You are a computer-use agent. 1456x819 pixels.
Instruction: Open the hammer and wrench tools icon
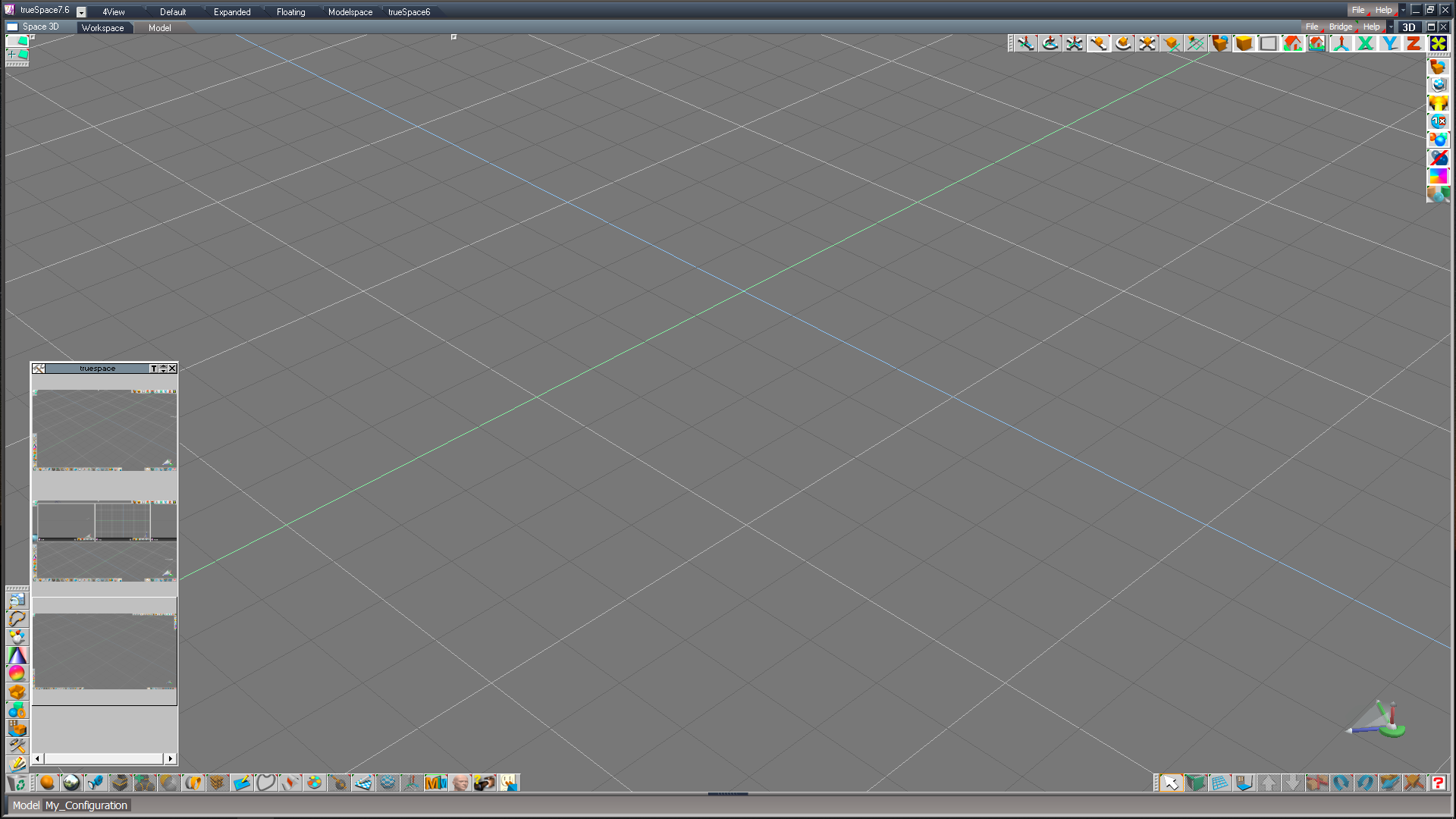point(17,746)
